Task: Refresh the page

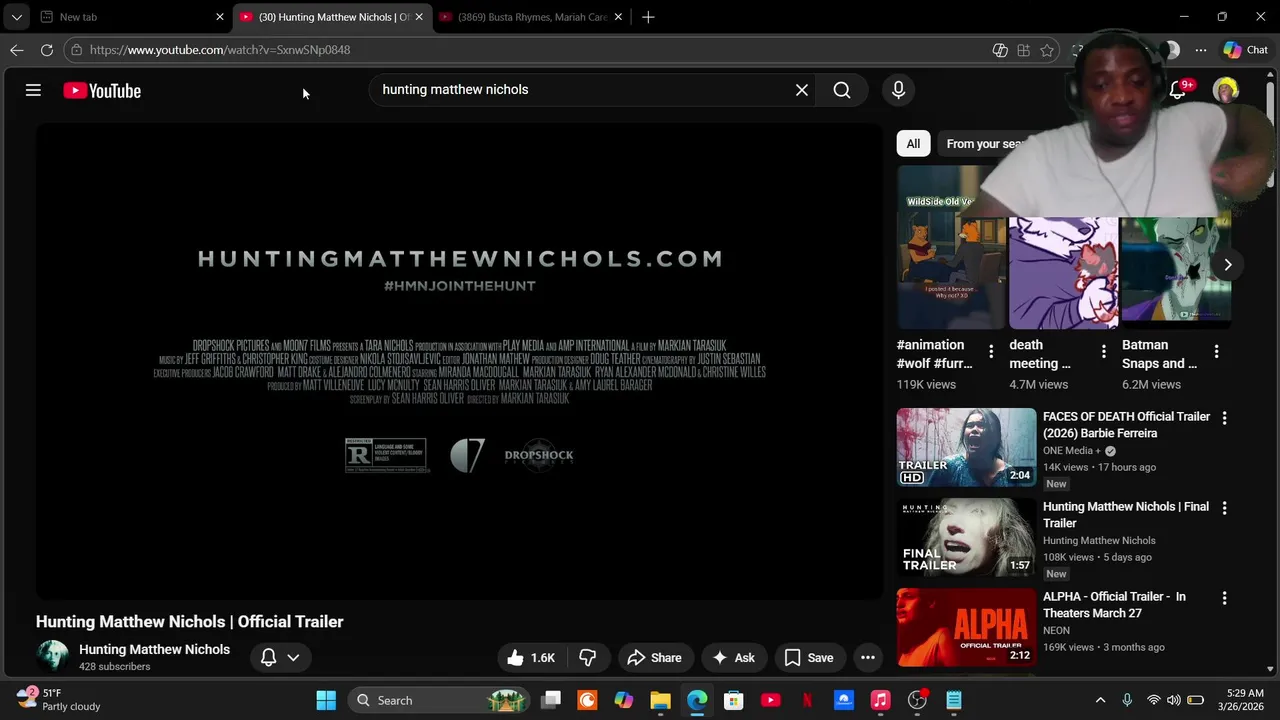Action: coord(46,50)
